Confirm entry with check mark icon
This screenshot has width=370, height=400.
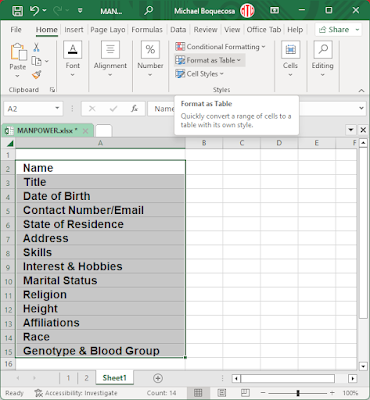pos(113,109)
